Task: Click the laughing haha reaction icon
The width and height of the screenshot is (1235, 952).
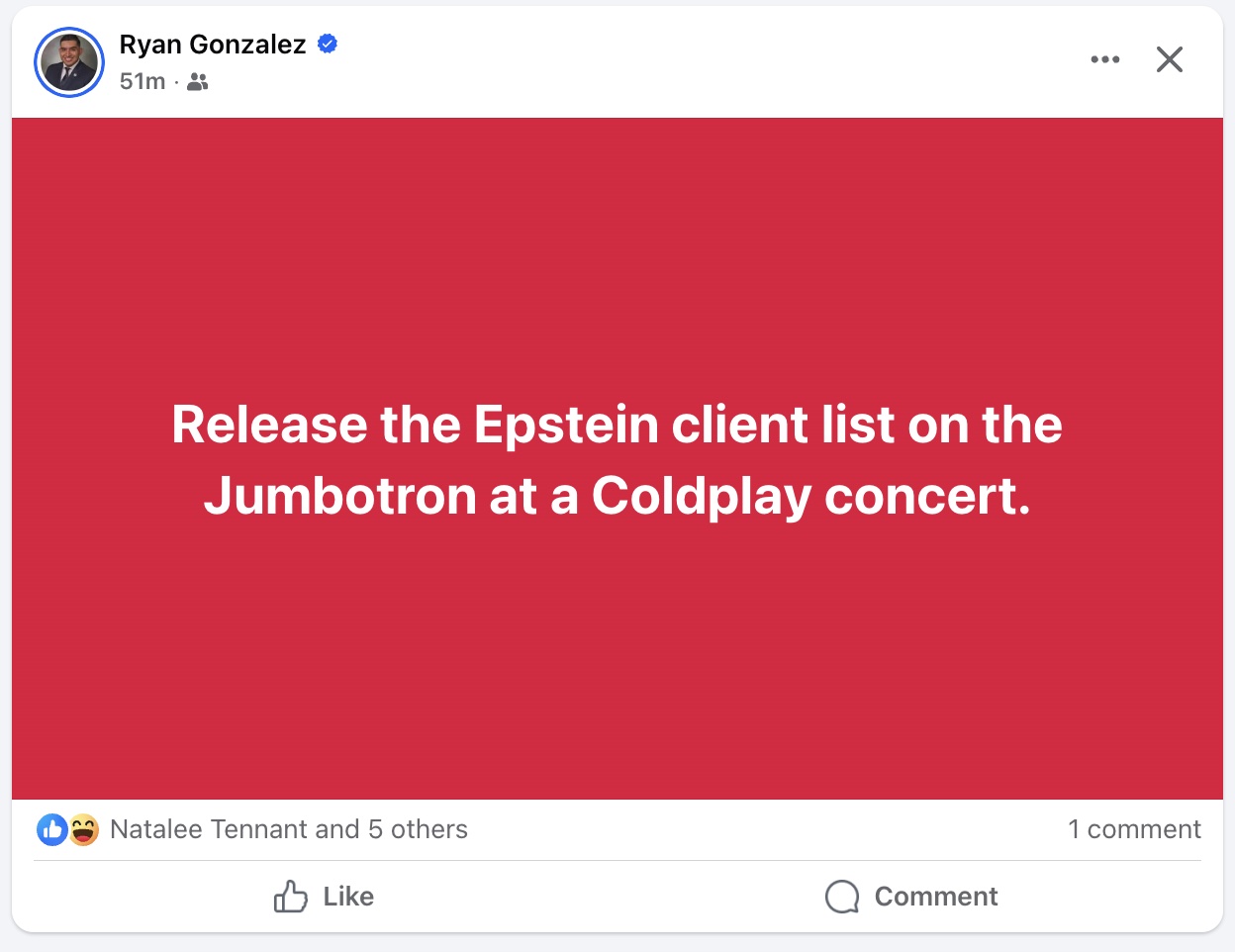Action: tap(82, 829)
